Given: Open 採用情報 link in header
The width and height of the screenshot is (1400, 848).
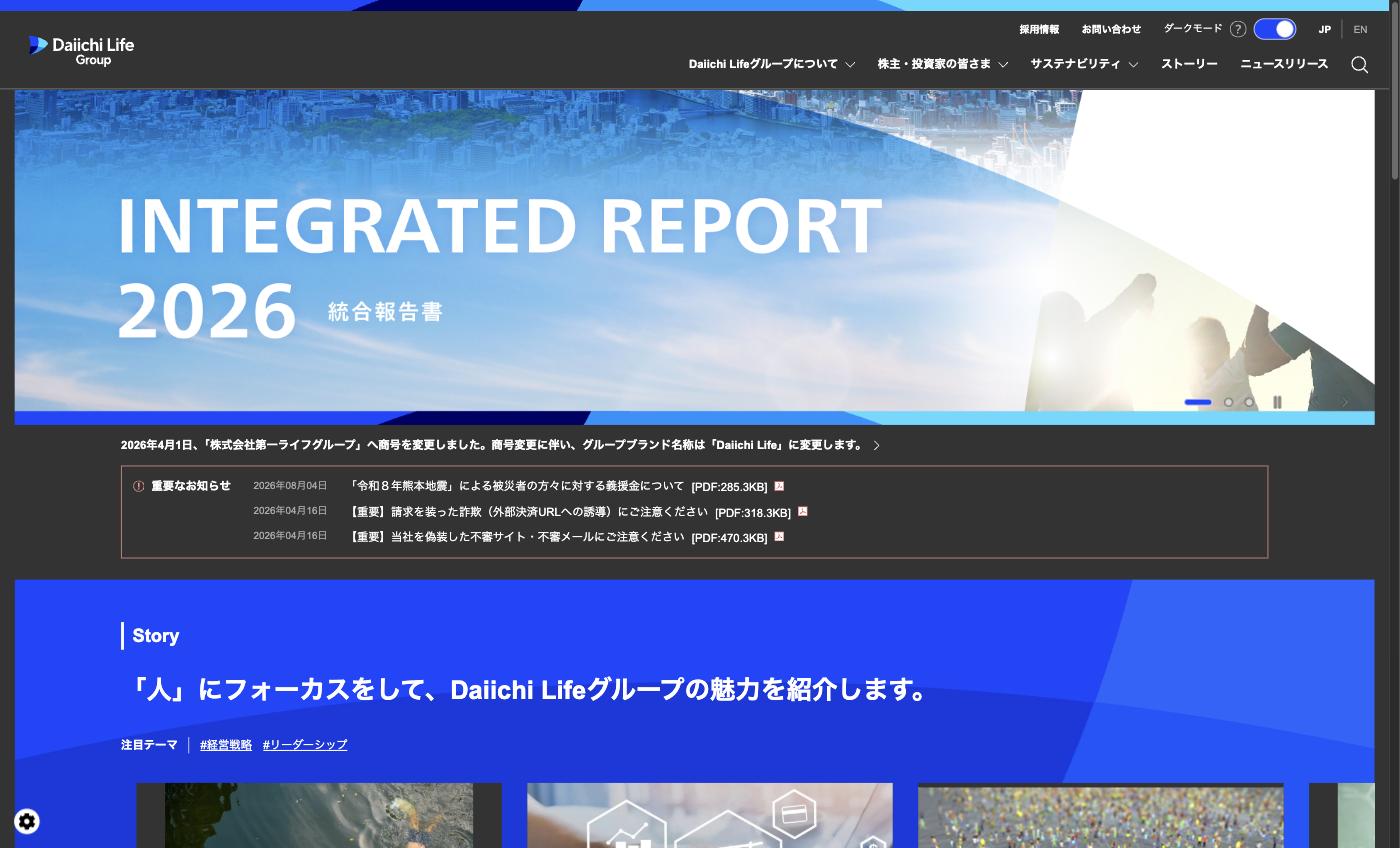Looking at the screenshot, I should [x=1039, y=30].
